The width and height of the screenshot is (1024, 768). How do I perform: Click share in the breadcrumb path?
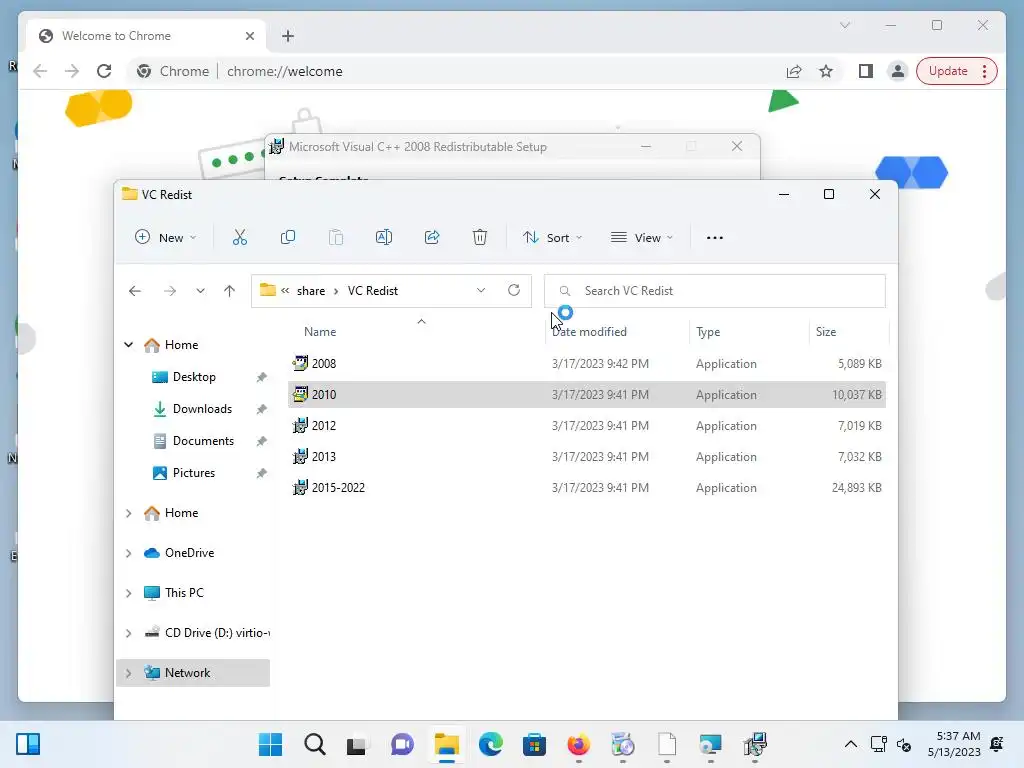pos(311,291)
